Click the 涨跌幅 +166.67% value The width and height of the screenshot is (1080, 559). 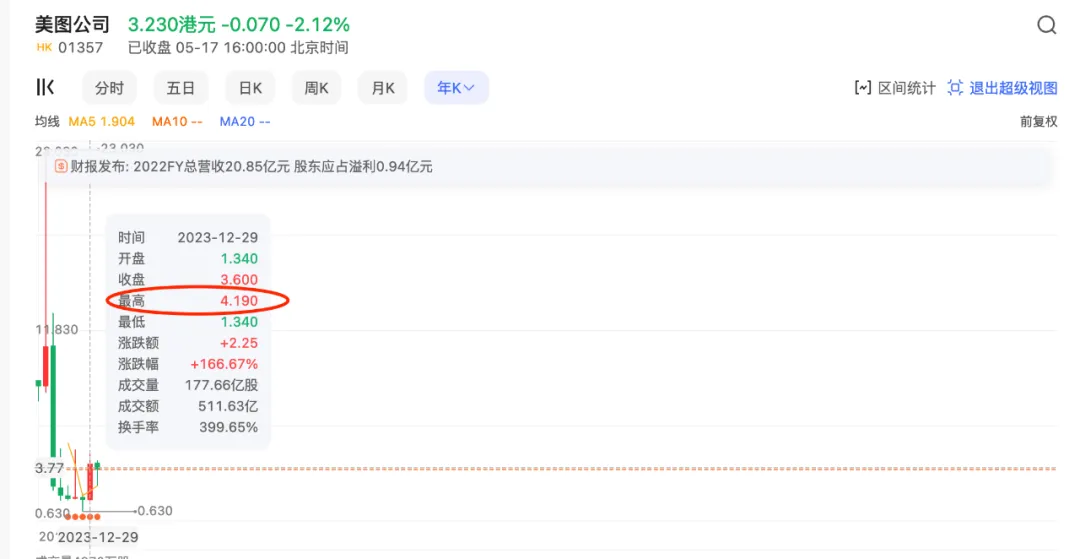coord(224,364)
